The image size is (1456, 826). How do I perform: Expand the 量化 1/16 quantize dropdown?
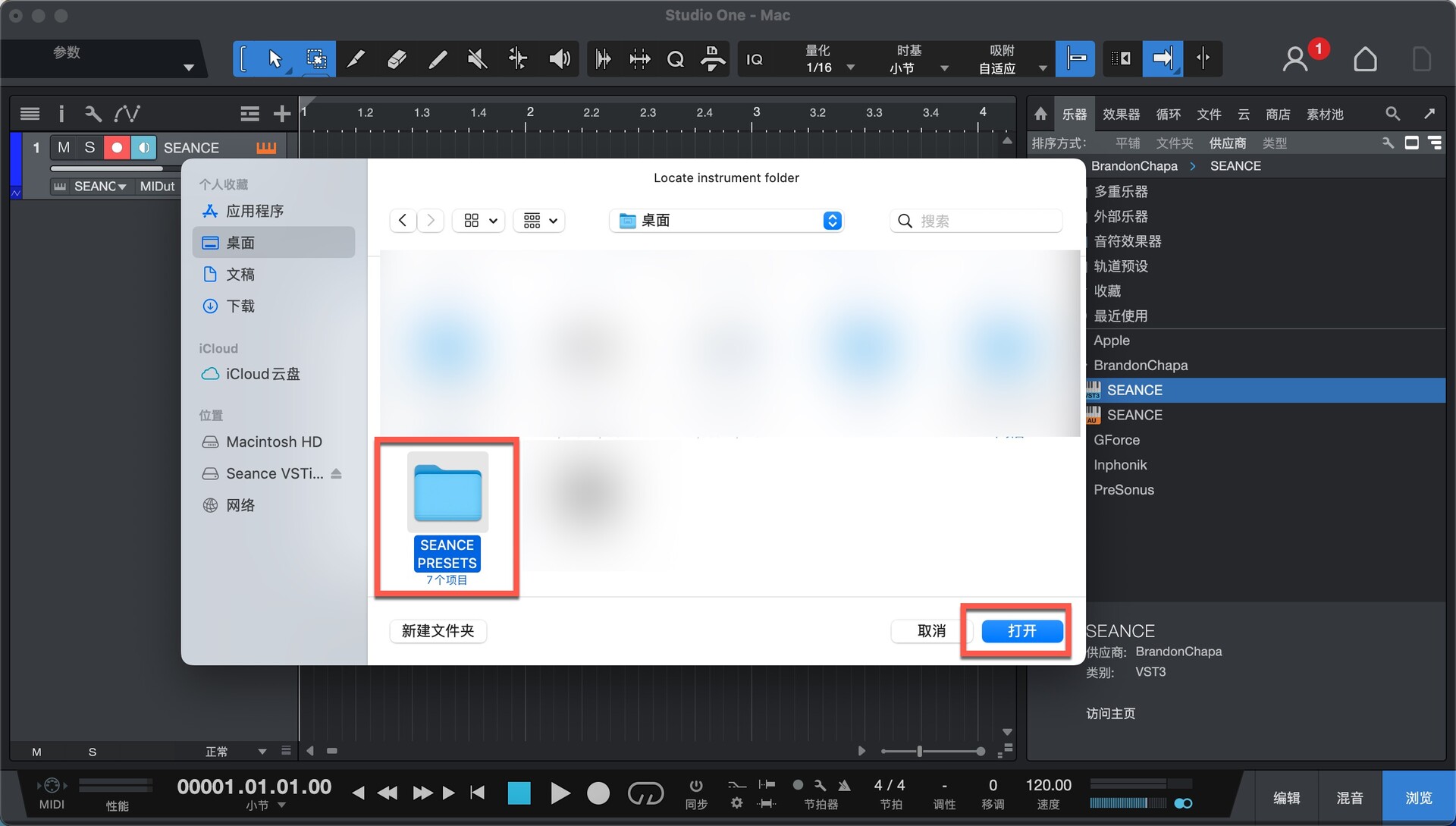tap(851, 68)
